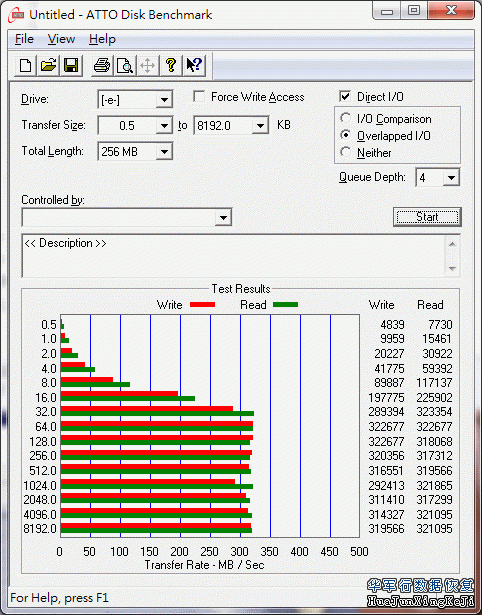
Task: Click the write value 292413
Action: pyautogui.click(x=386, y=486)
